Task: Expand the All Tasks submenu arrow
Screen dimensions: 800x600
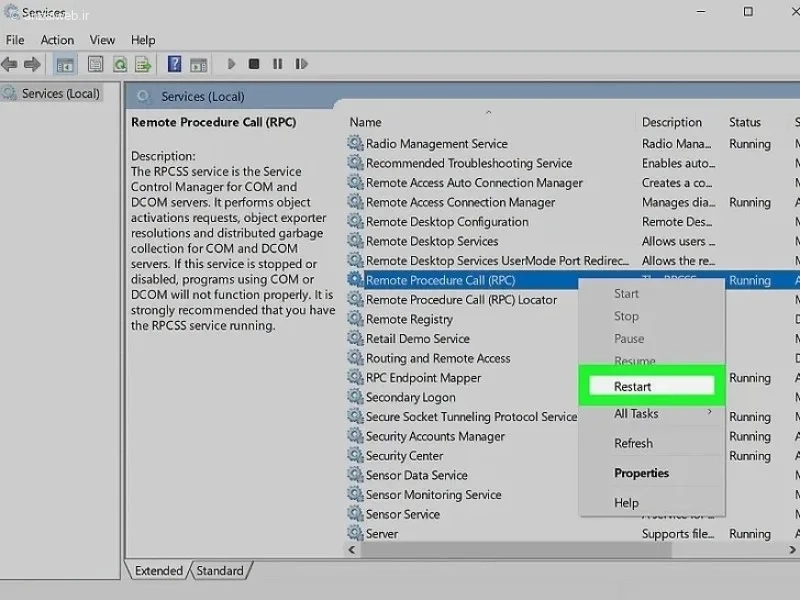Action: [709, 412]
